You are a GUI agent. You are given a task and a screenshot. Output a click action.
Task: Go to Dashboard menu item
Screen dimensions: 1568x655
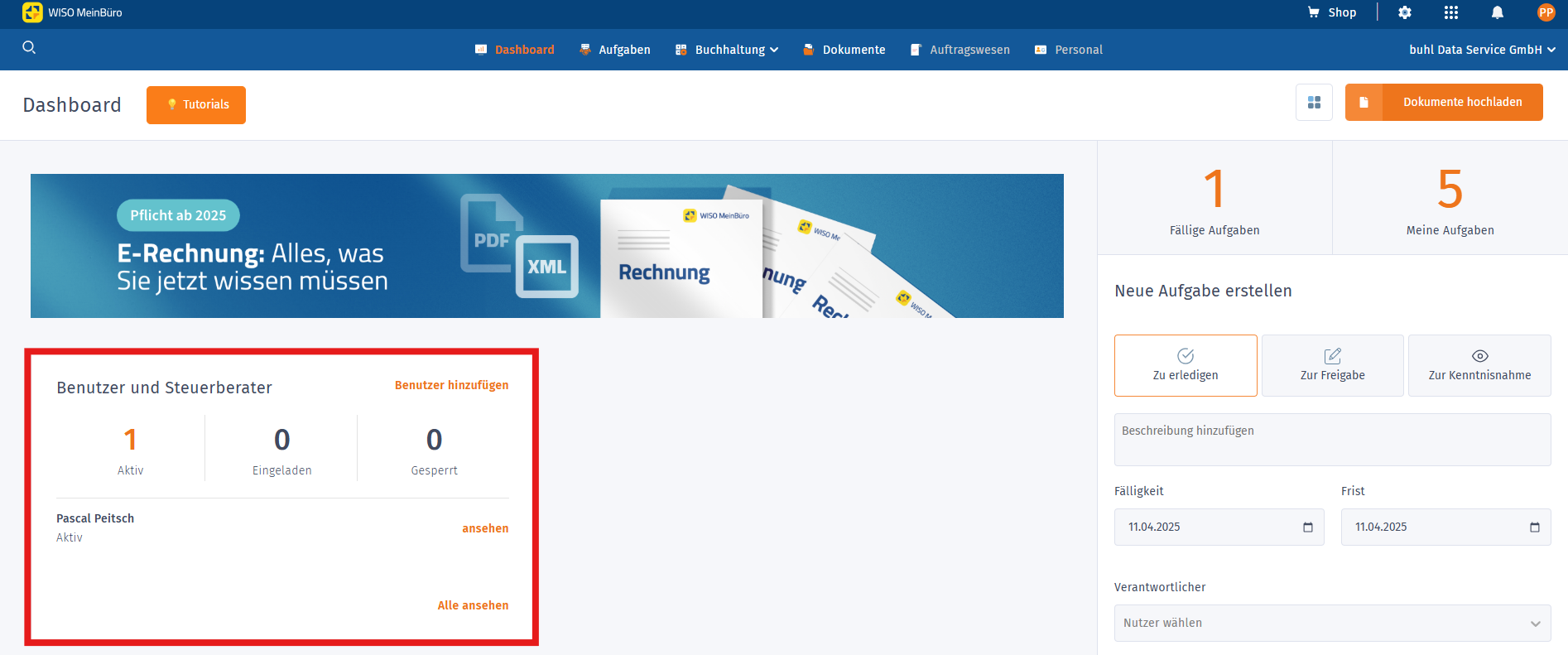pos(515,50)
